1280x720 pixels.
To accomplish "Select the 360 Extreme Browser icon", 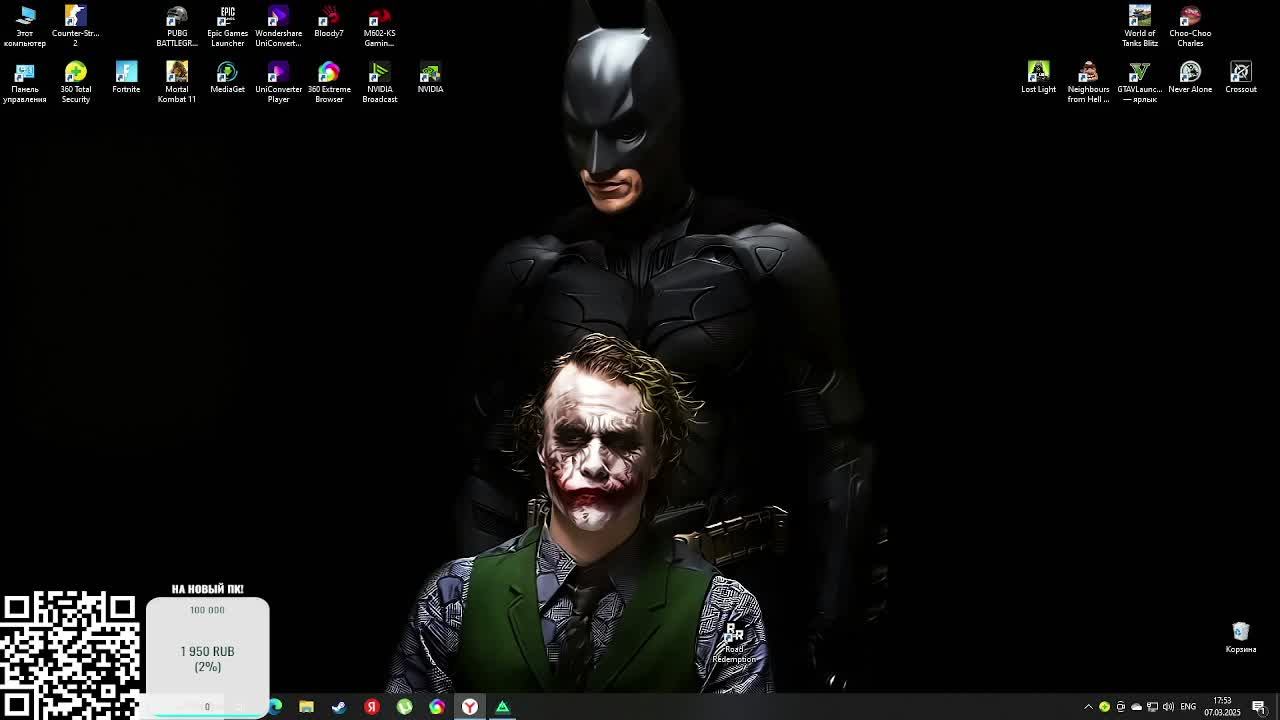I will [x=329, y=82].
